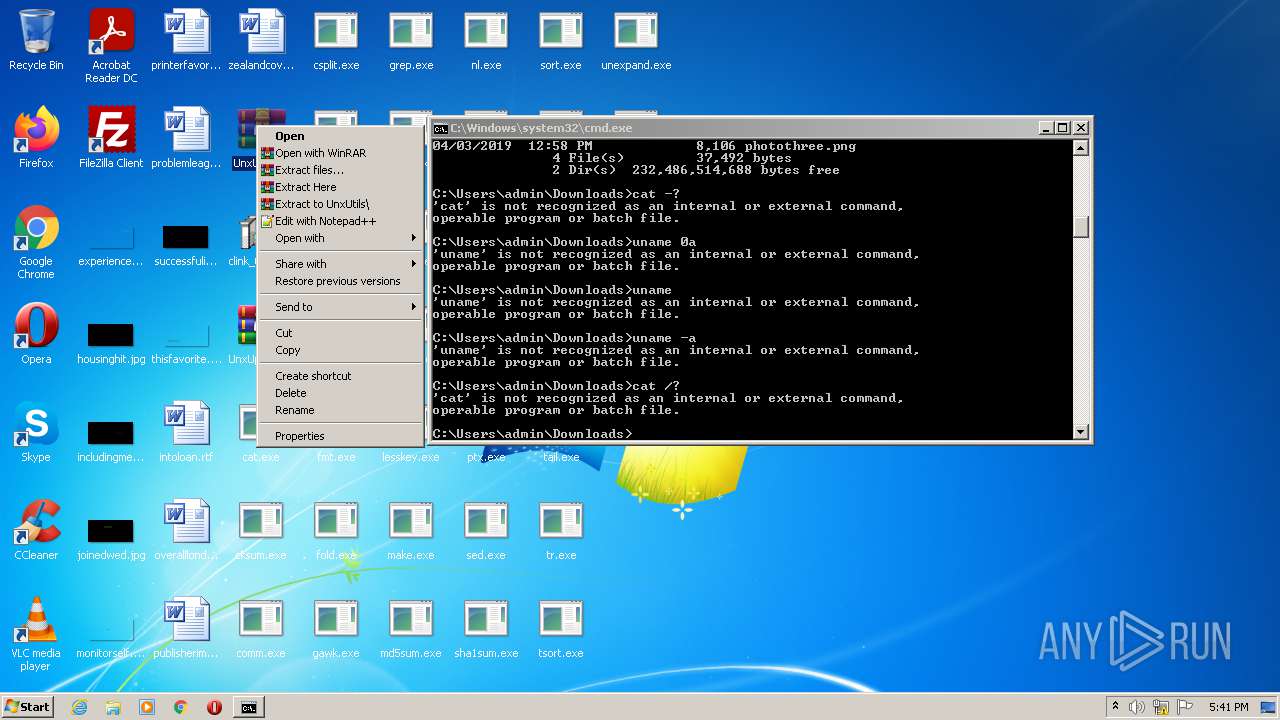Choose Edit with Notepad++

click(340, 221)
